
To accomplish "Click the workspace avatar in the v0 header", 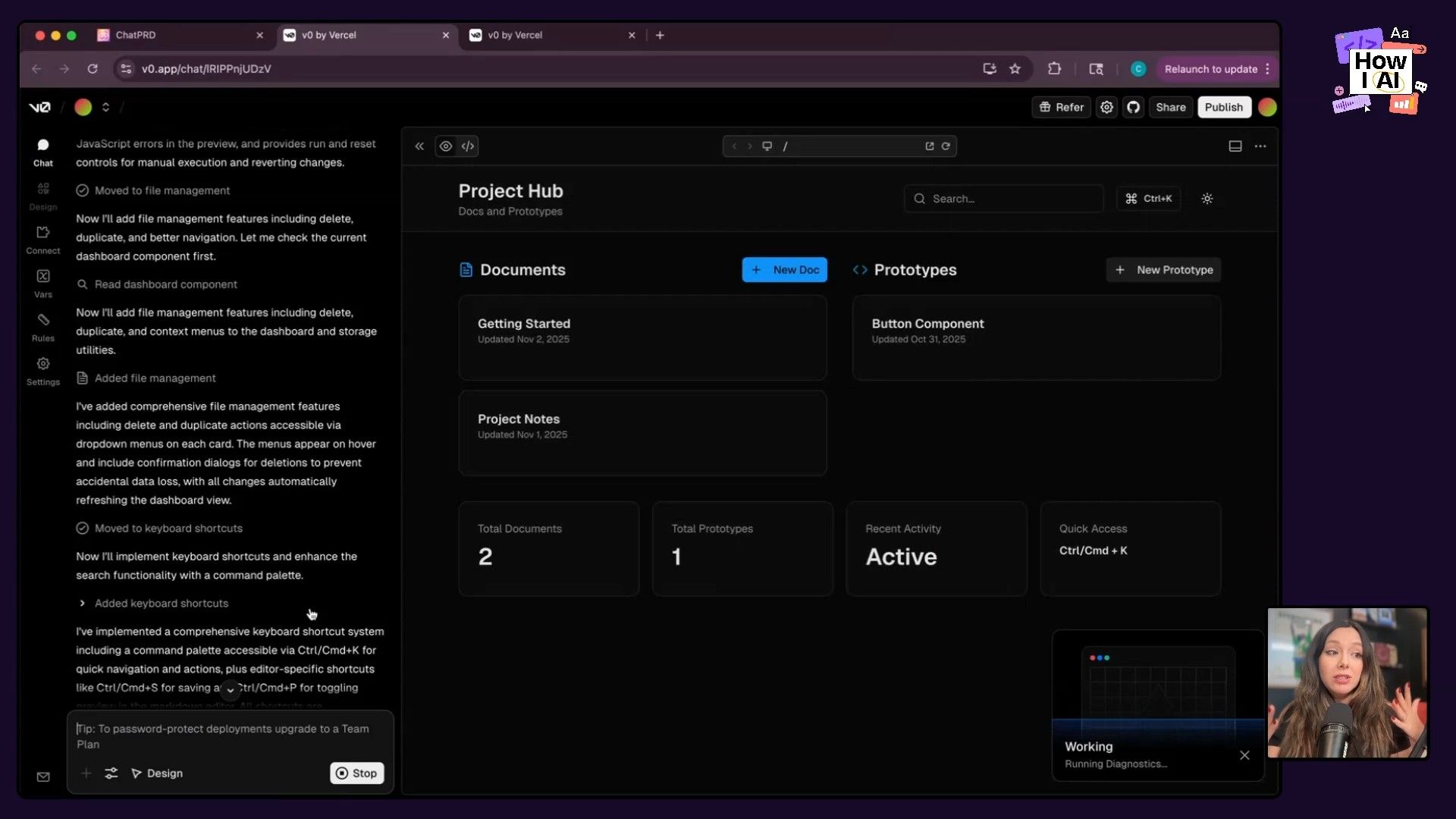I will (x=83, y=107).
